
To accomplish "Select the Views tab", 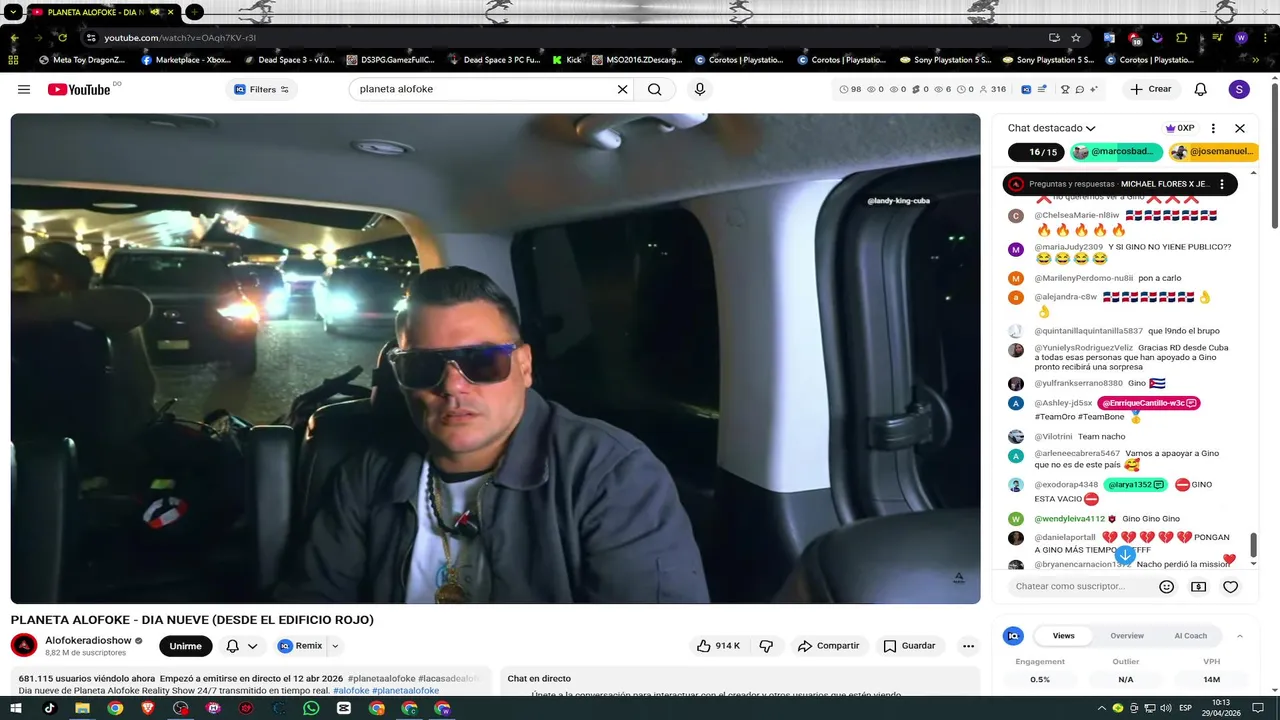I will (1064, 636).
